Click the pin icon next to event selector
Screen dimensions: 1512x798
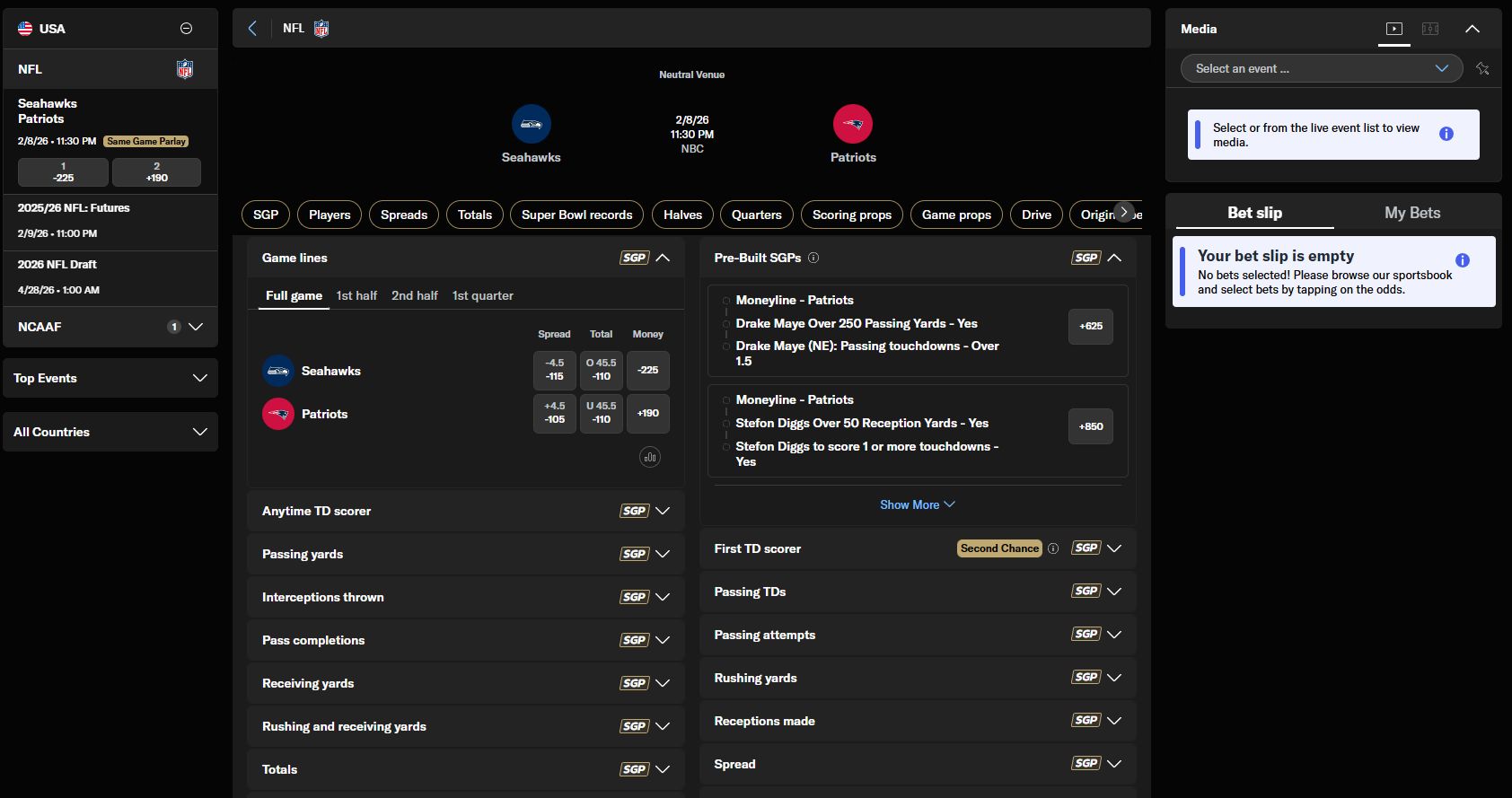1482,68
